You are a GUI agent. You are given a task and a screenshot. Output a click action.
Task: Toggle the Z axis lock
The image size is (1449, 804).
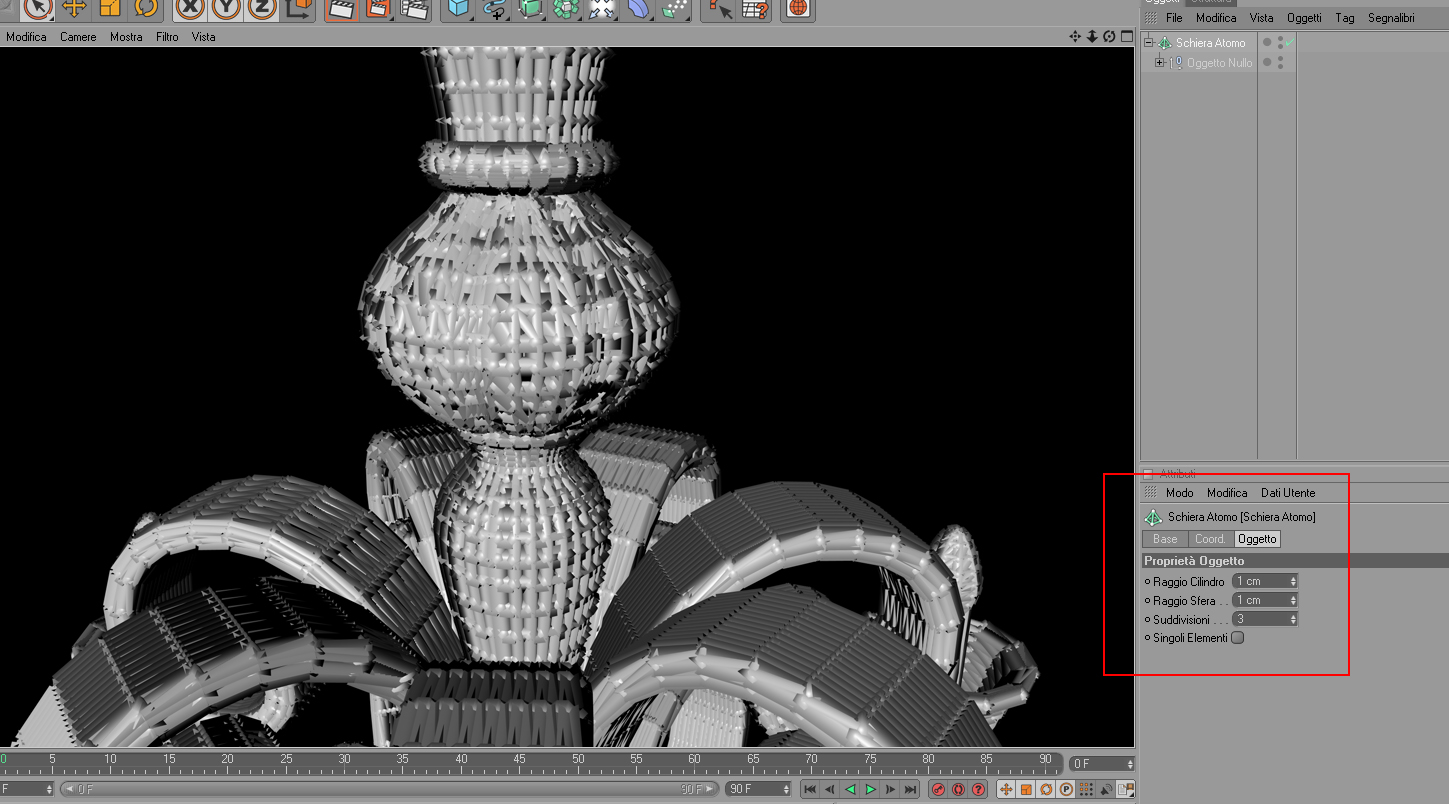click(x=261, y=8)
